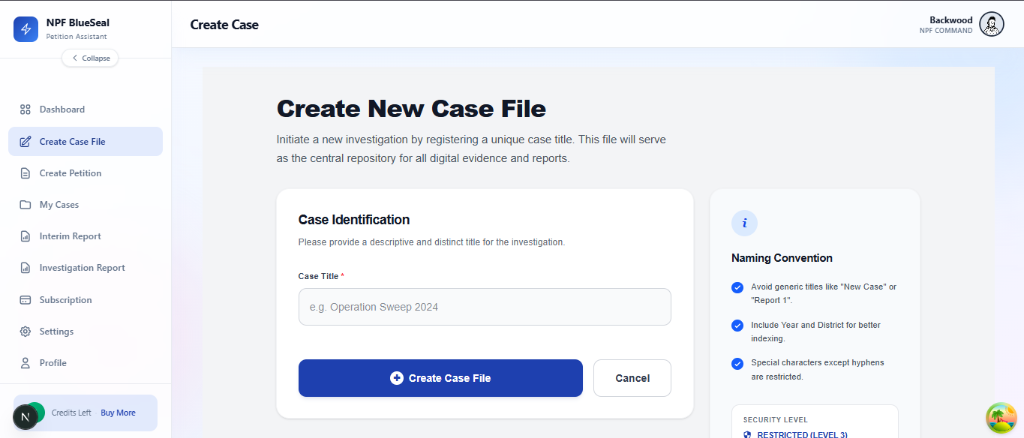Select Create Case File menu item
Image resolution: width=1024 pixels, height=438 pixels.
click(x=86, y=142)
